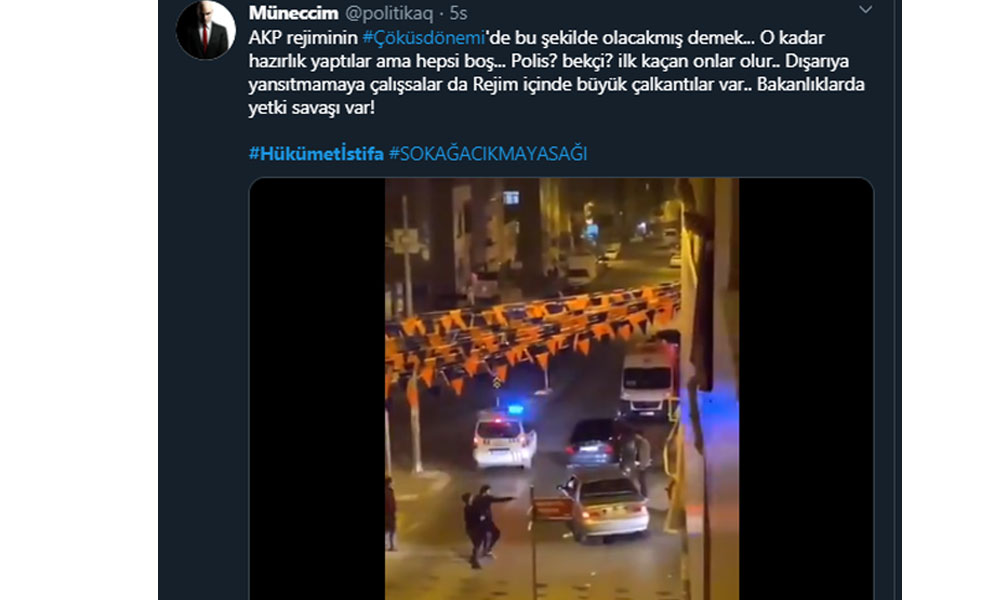This screenshot has width=1000, height=600.
Task: Click the white police car in video
Action: pos(504,441)
